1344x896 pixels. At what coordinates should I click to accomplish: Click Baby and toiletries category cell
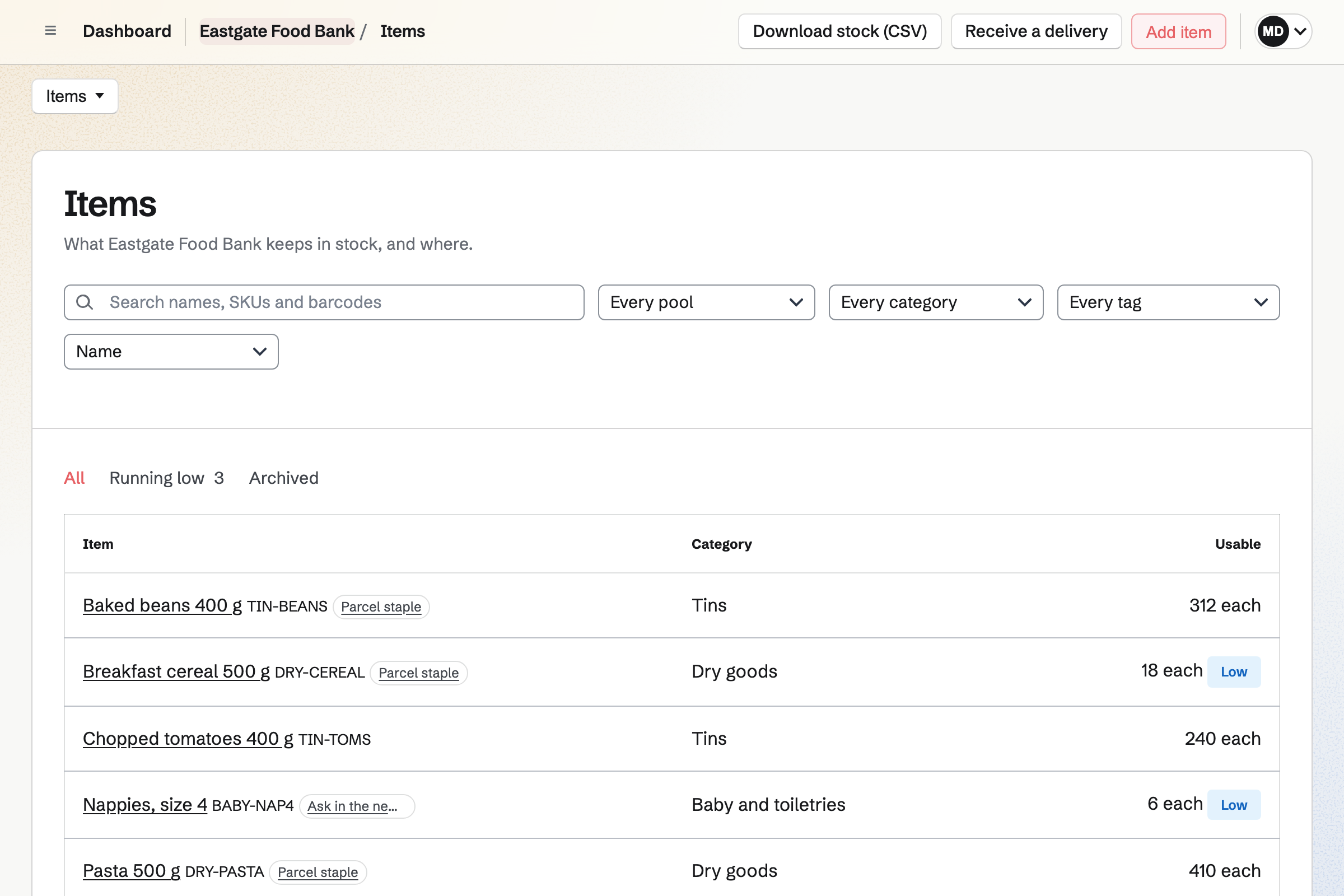pyautogui.click(x=768, y=805)
